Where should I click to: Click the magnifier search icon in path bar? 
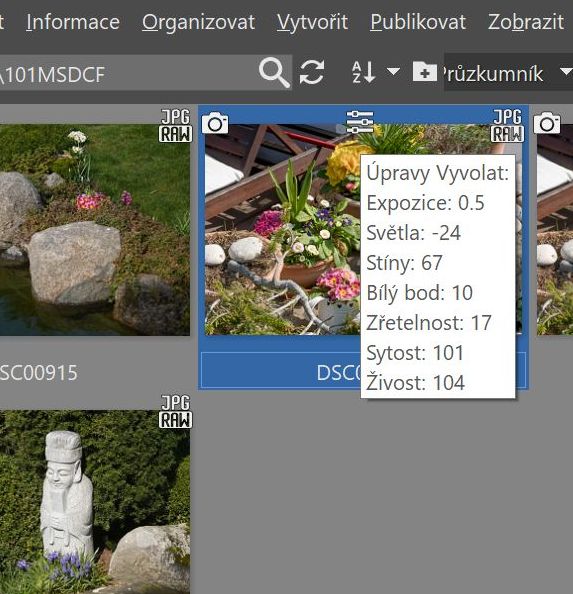pos(274,72)
